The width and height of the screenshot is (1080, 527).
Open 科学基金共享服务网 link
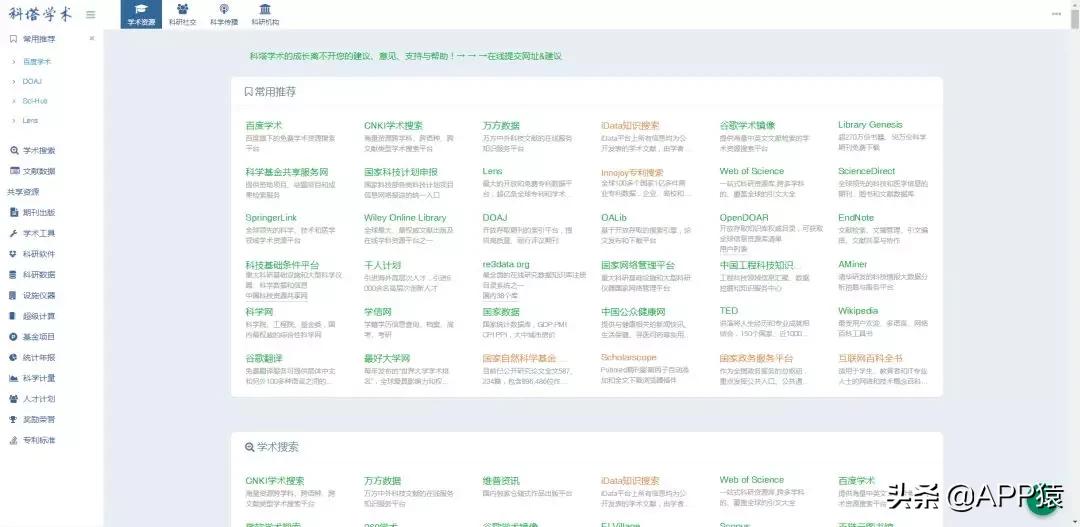click(287, 172)
